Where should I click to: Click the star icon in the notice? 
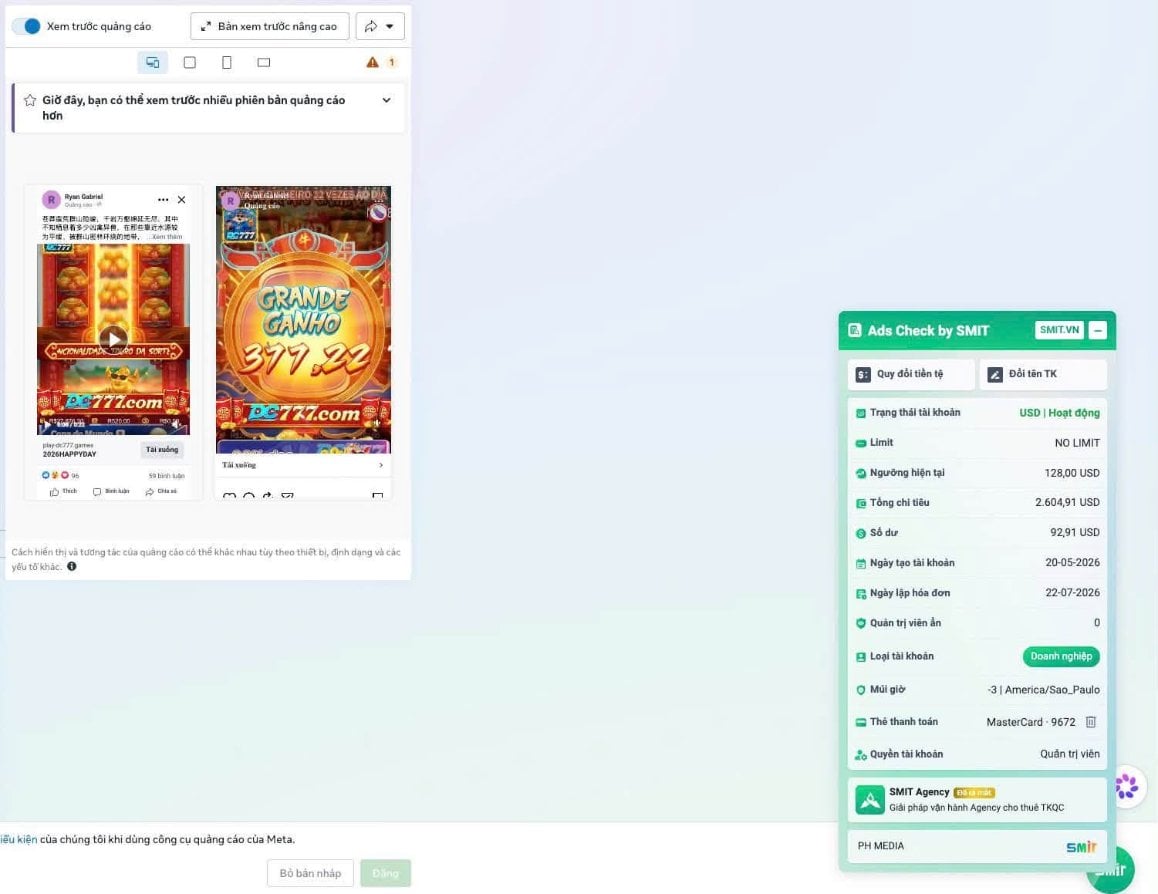pos(30,100)
